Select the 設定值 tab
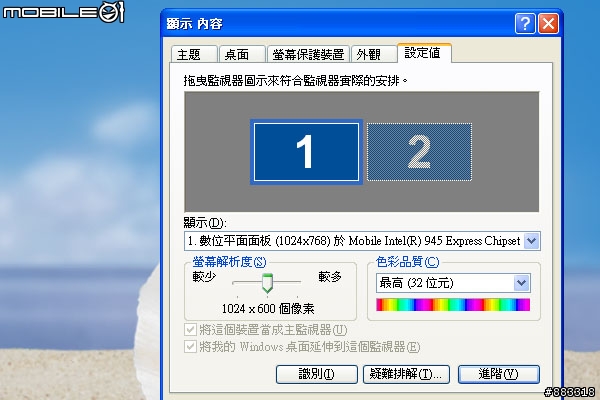This screenshot has width=600, height=400. [424, 53]
